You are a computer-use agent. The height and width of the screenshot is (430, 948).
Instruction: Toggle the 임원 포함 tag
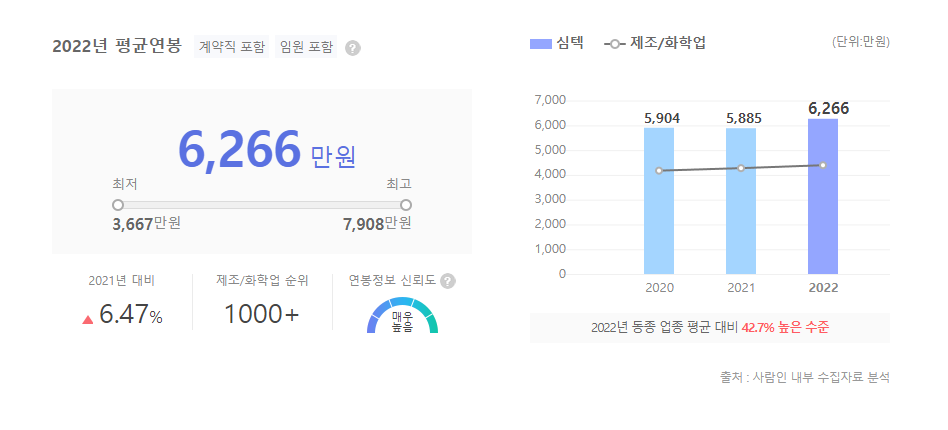pos(307,47)
